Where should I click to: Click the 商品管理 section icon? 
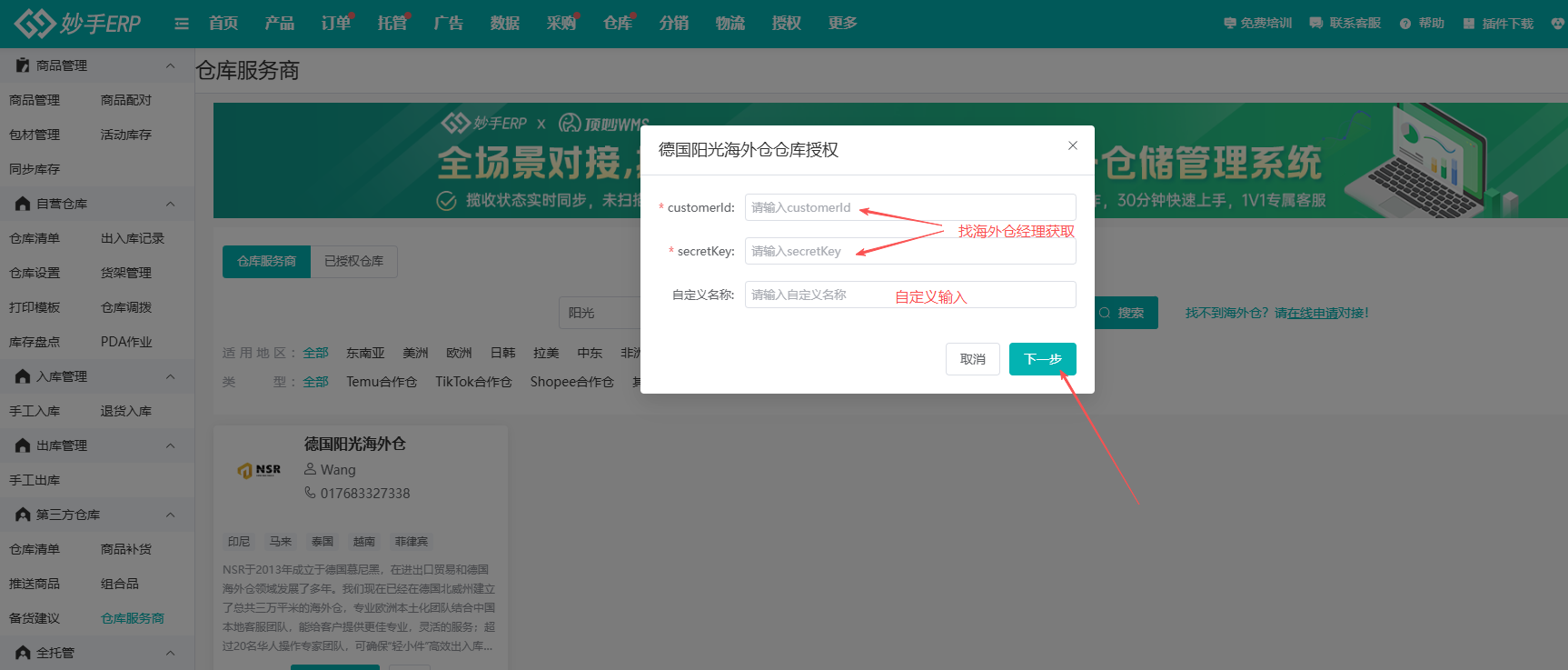coord(23,65)
